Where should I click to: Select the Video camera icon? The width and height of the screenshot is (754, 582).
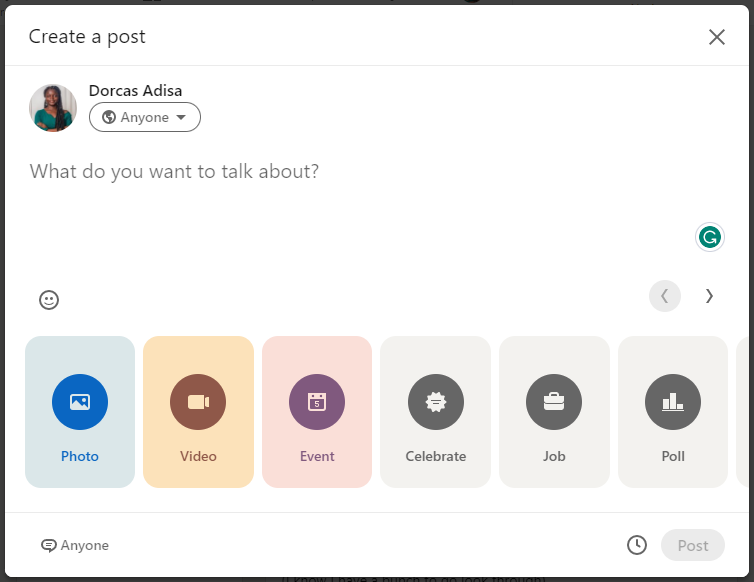198,402
